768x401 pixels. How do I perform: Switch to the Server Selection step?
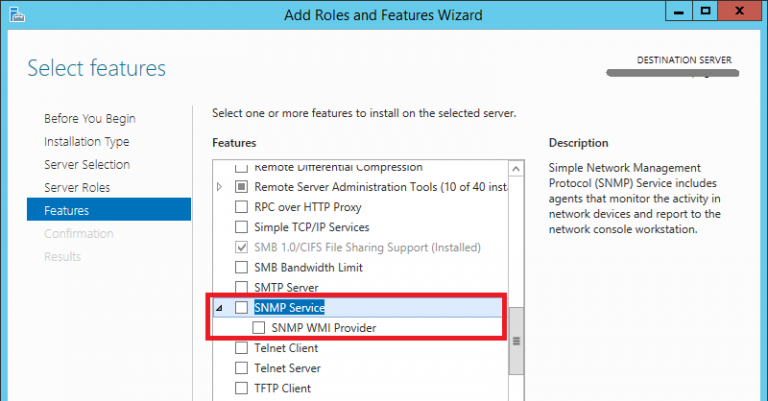tap(87, 165)
